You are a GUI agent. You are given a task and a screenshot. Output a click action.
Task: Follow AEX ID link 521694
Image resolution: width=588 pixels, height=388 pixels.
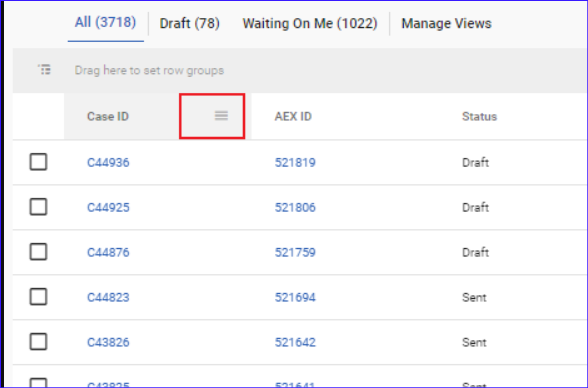tap(295, 298)
